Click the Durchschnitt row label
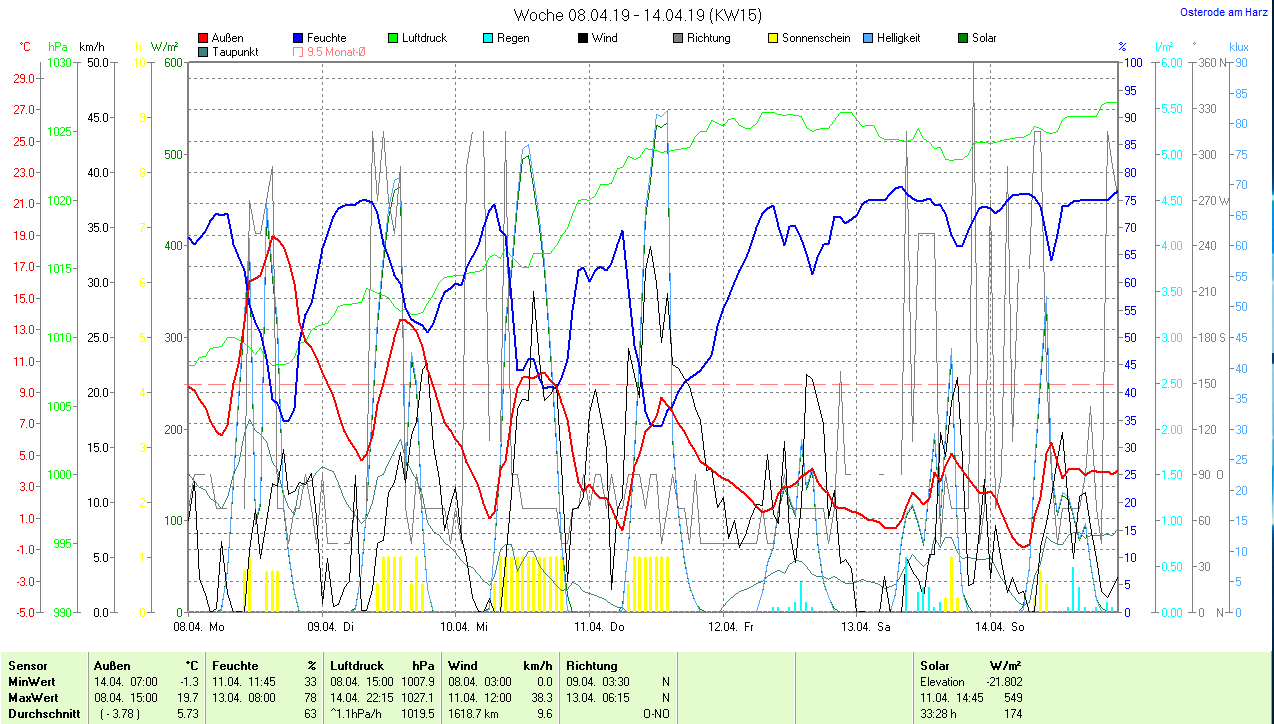The width and height of the screenshot is (1274, 724). pyautogui.click(x=42, y=714)
